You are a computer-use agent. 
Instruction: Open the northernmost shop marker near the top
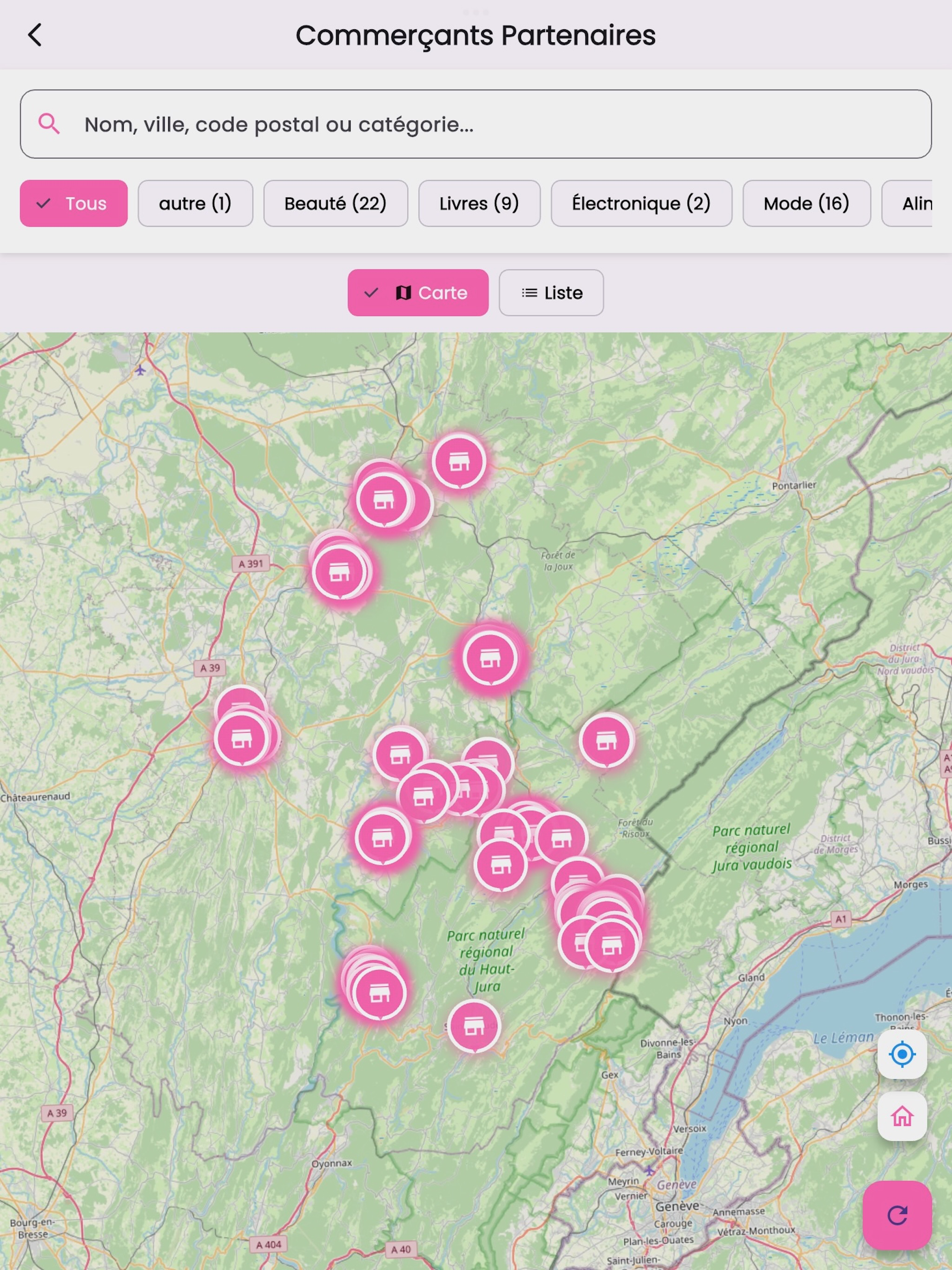click(459, 461)
